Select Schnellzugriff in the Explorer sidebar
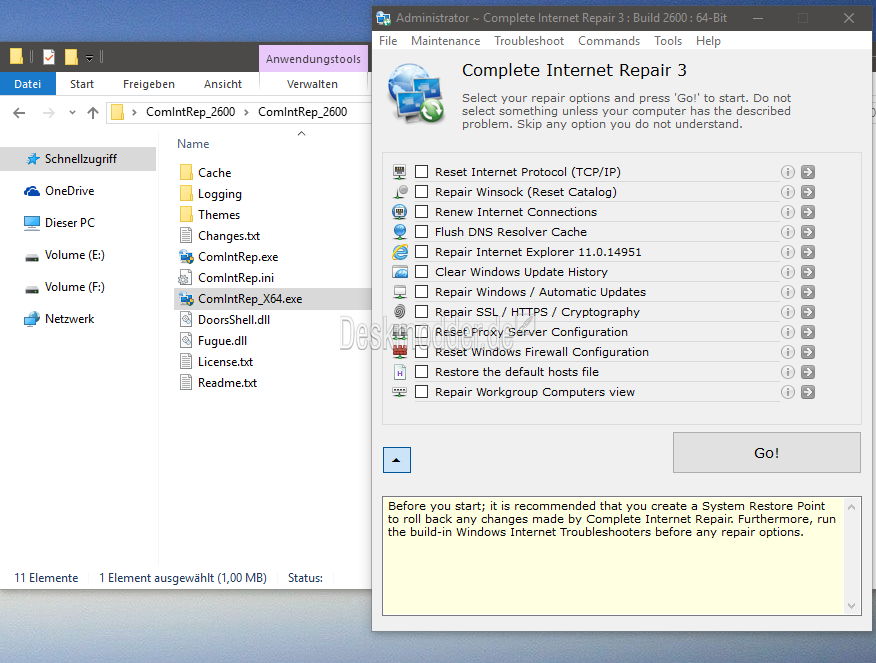 [78, 159]
